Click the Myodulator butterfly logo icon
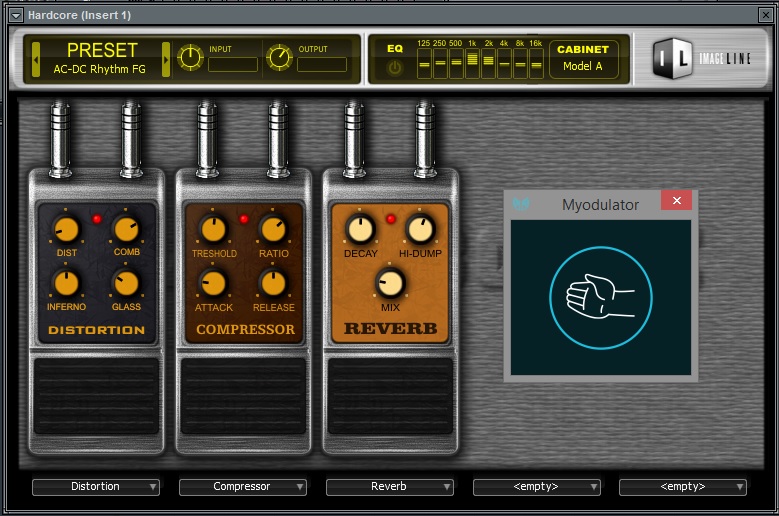Screen dimensions: 779x516 click(521, 204)
